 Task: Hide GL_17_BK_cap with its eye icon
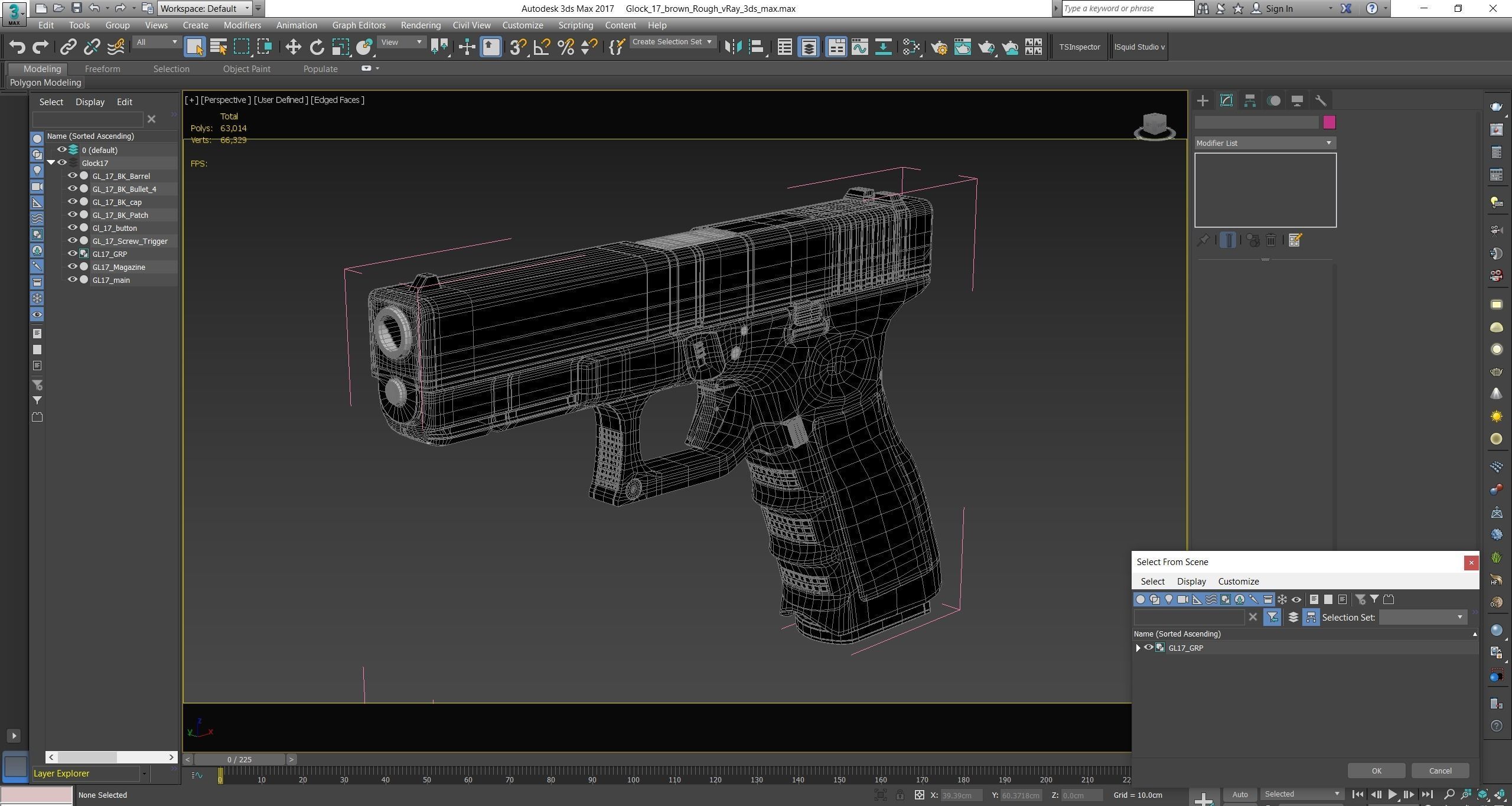click(x=73, y=202)
